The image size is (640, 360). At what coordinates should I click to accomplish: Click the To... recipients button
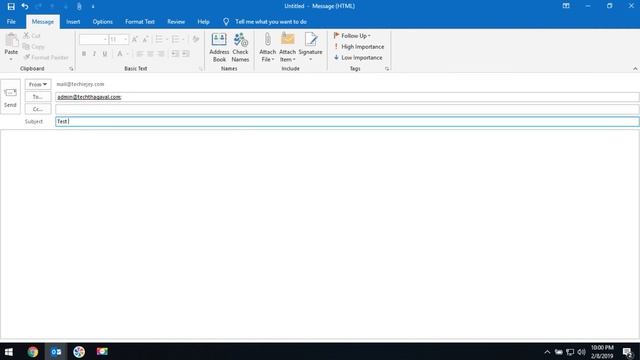tap(38, 97)
